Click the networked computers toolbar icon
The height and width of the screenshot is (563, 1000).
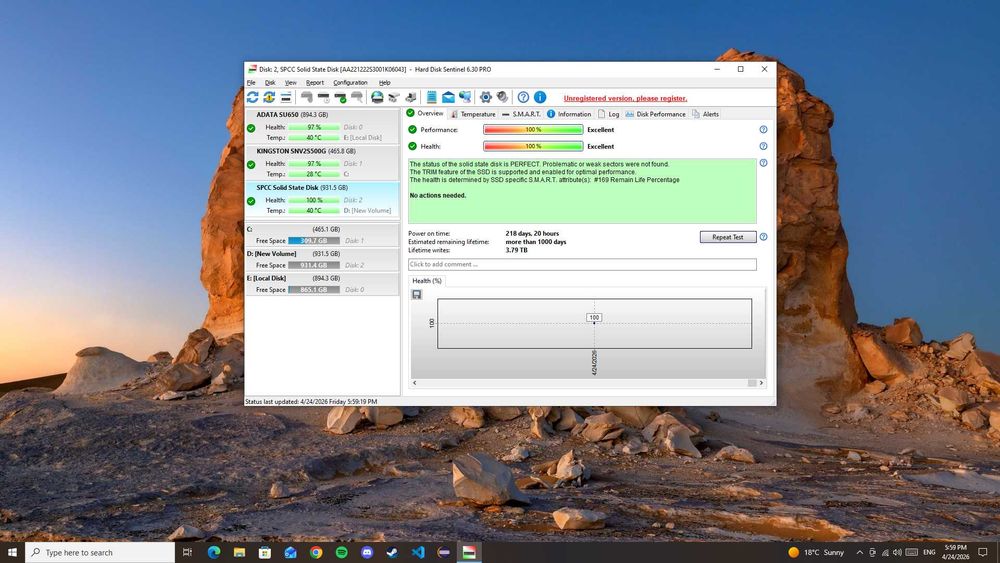click(x=465, y=97)
